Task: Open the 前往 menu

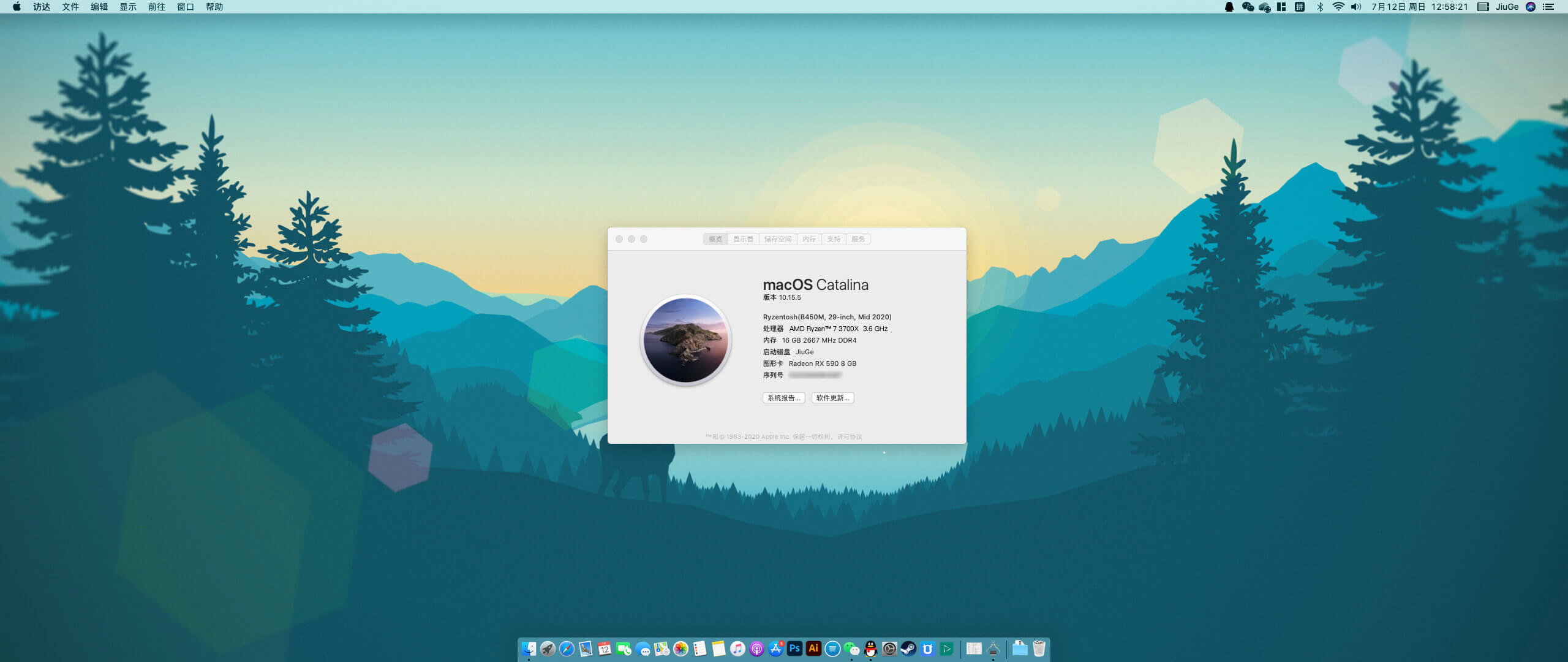Action: 157,7
